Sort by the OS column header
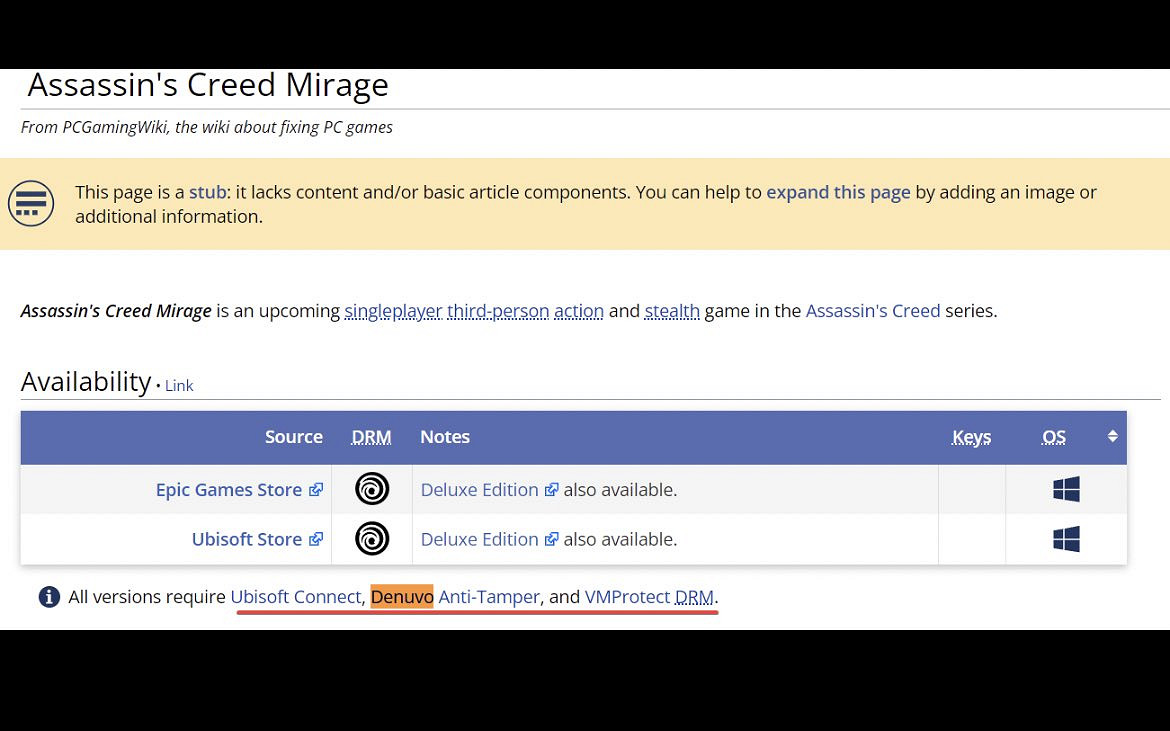Viewport: 1170px width, 731px height. [1054, 437]
